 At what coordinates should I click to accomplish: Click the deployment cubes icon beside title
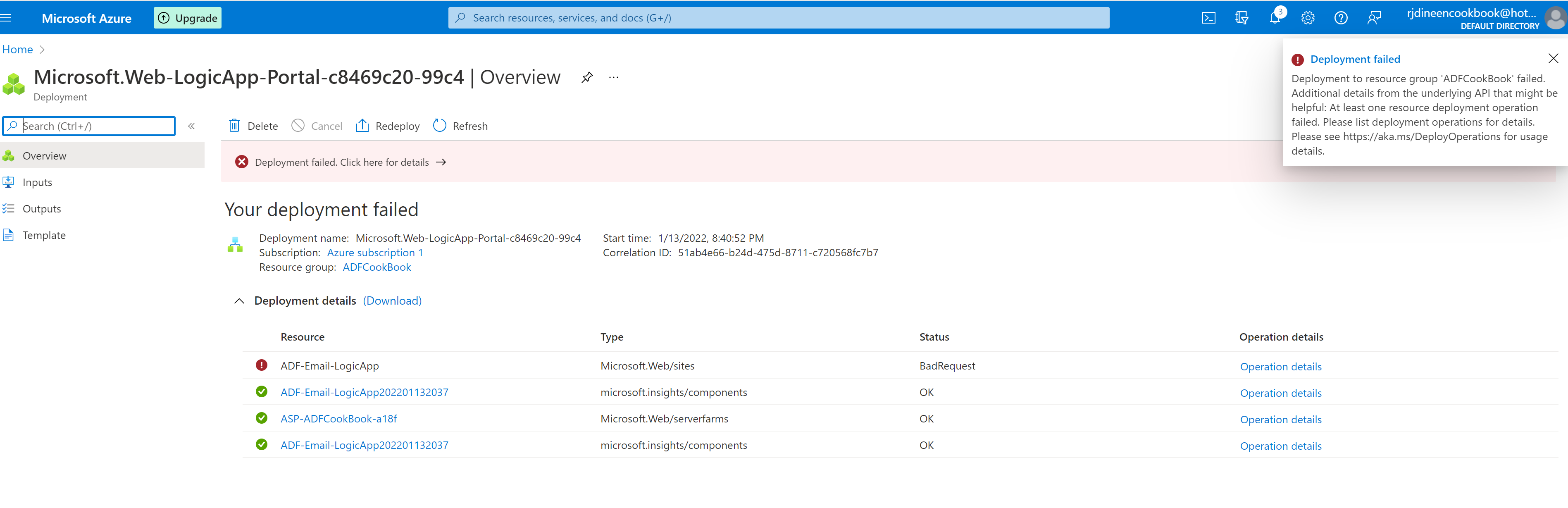pos(14,84)
